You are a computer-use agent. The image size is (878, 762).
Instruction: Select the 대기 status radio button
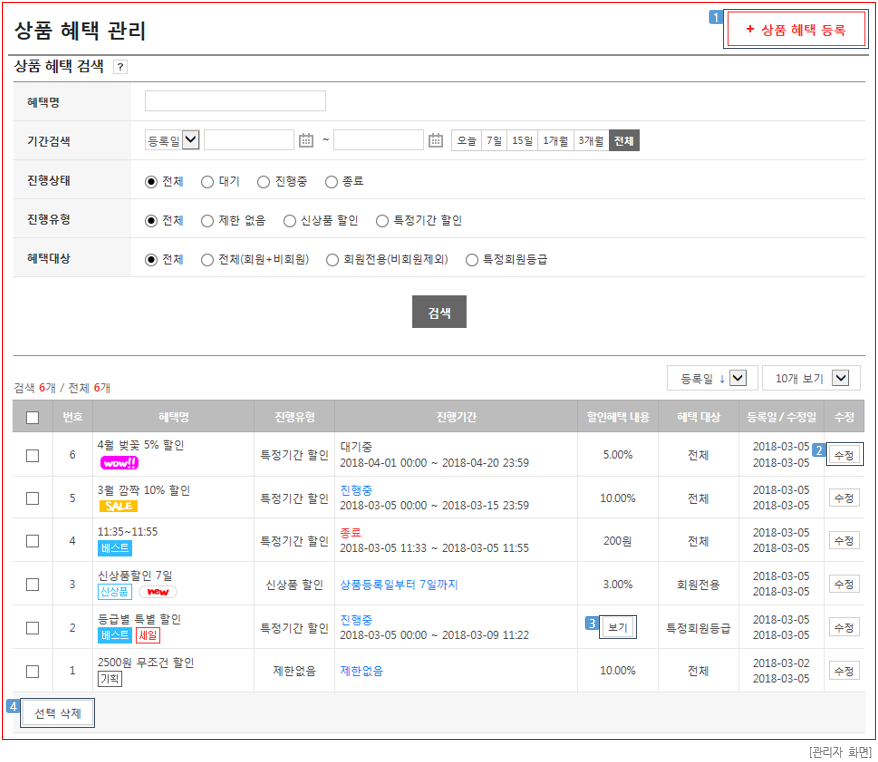point(207,182)
